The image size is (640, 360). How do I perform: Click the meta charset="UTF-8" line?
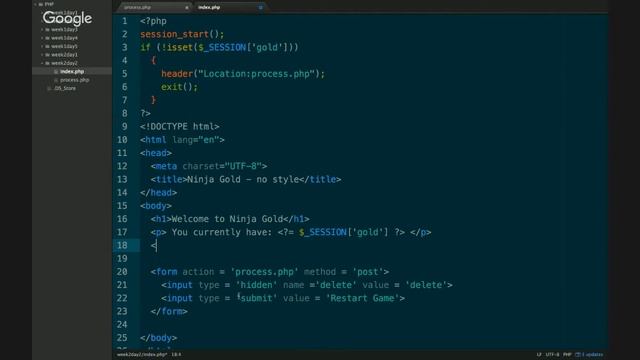[209, 166]
